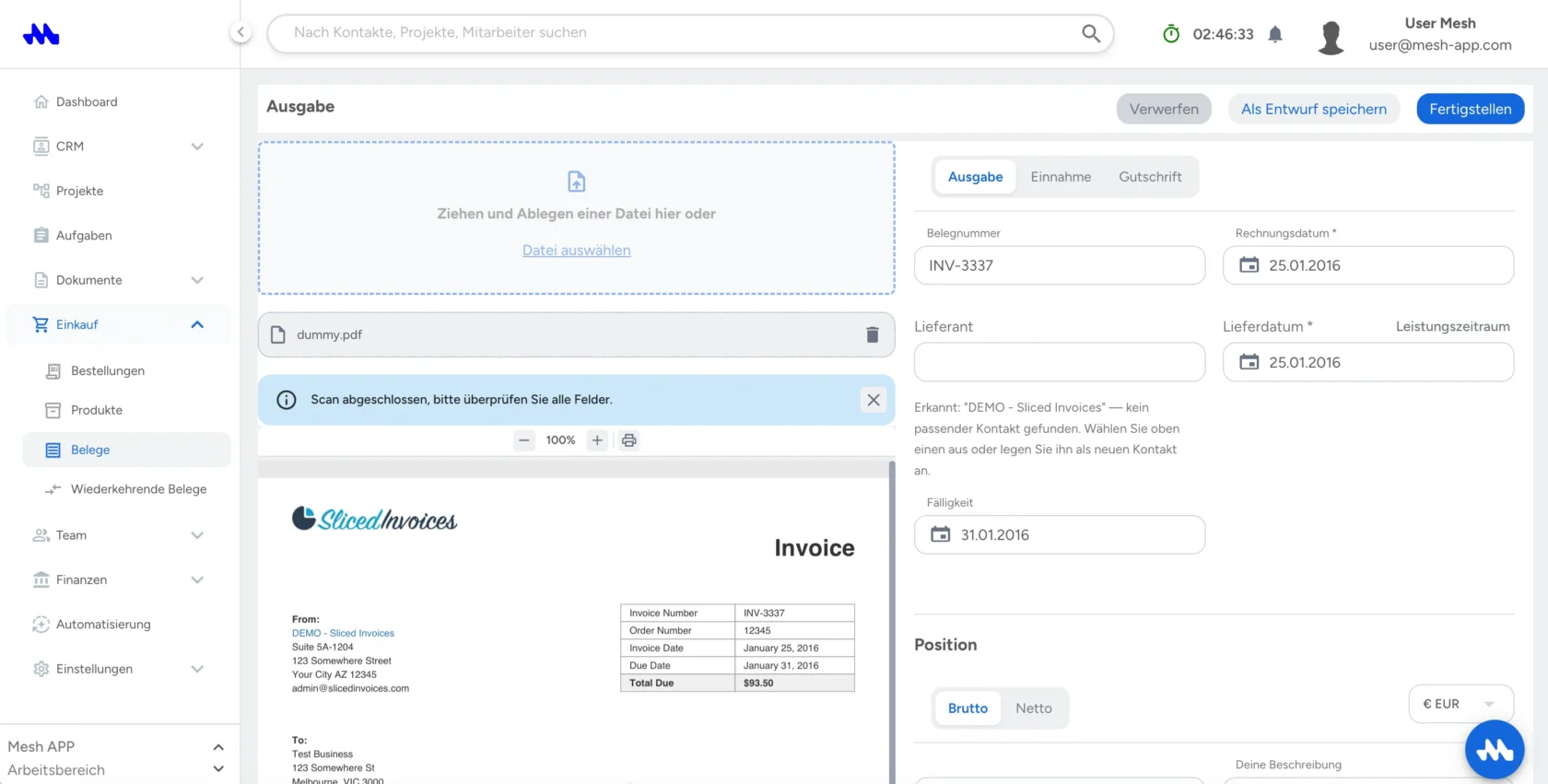This screenshot has width=1548, height=784.
Task: Click the file upload icon
Action: click(x=577, y=181)
